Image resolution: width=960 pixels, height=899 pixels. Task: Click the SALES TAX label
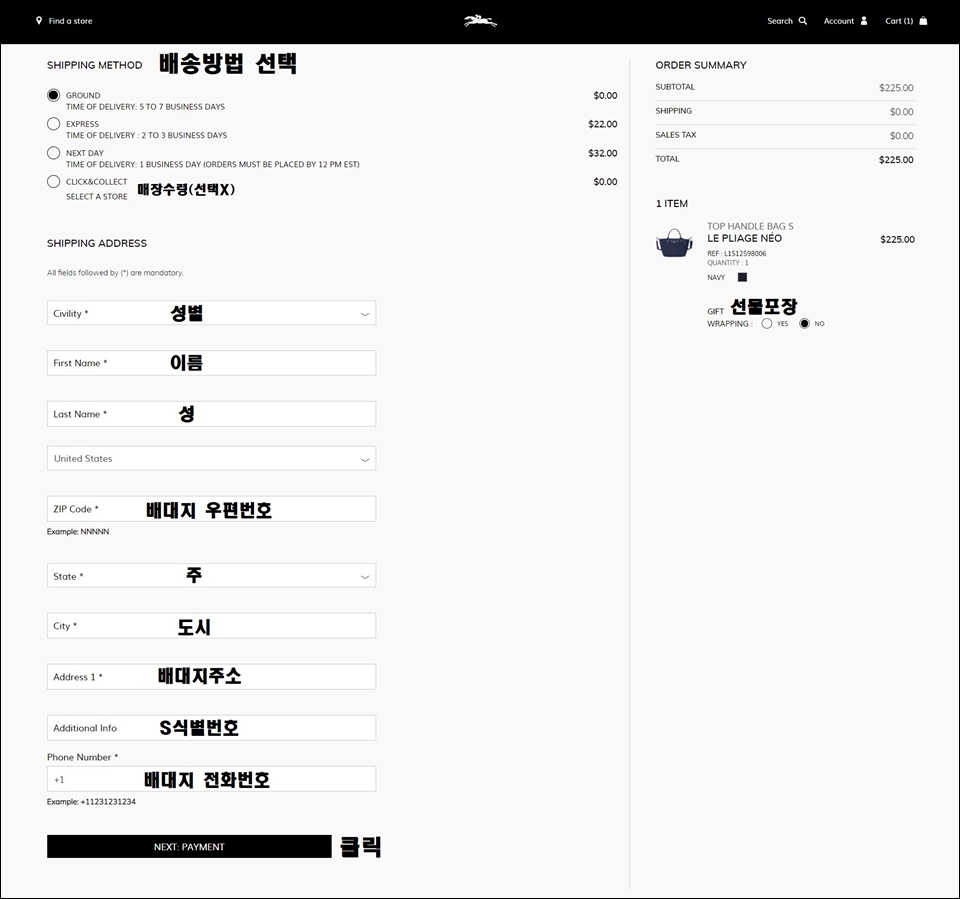coord(675,135)
